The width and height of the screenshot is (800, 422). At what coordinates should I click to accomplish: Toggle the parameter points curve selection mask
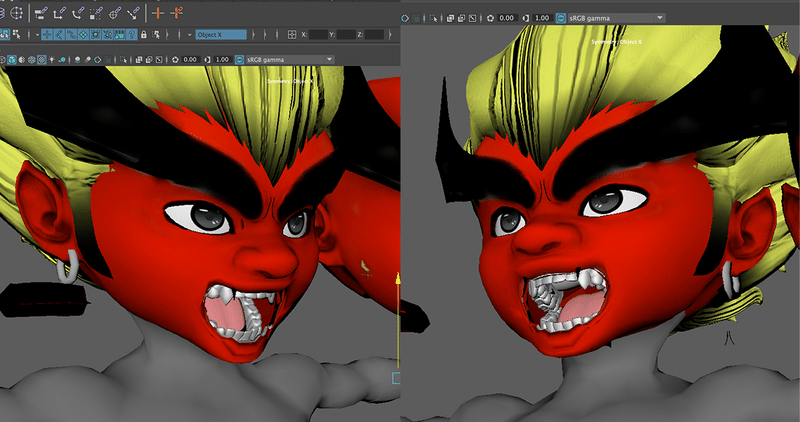pyautogui.click(x=71, y=34)
